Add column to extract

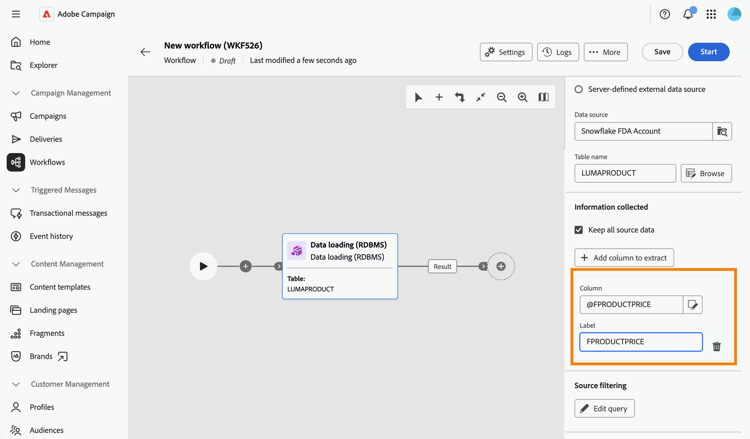coord(624,258)
